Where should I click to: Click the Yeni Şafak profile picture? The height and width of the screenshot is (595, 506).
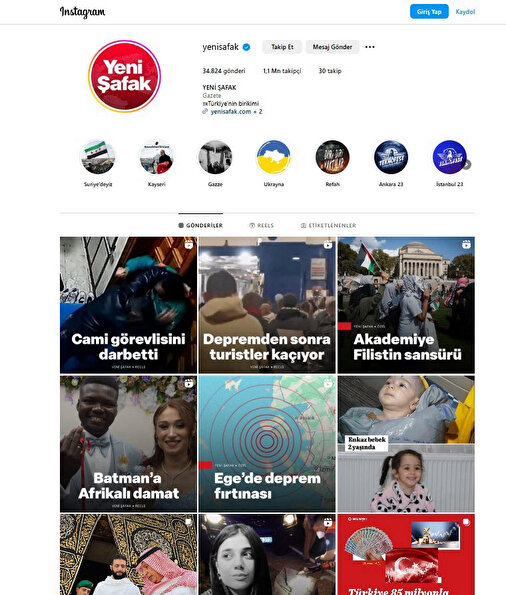(x=125, y=76)
